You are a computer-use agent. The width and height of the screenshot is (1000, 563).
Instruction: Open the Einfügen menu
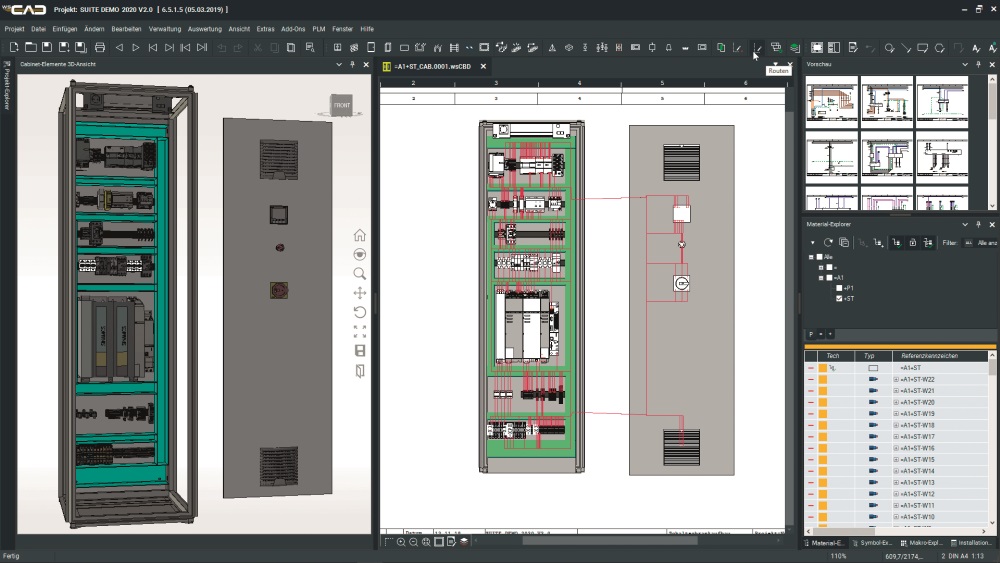click(64, 29)
